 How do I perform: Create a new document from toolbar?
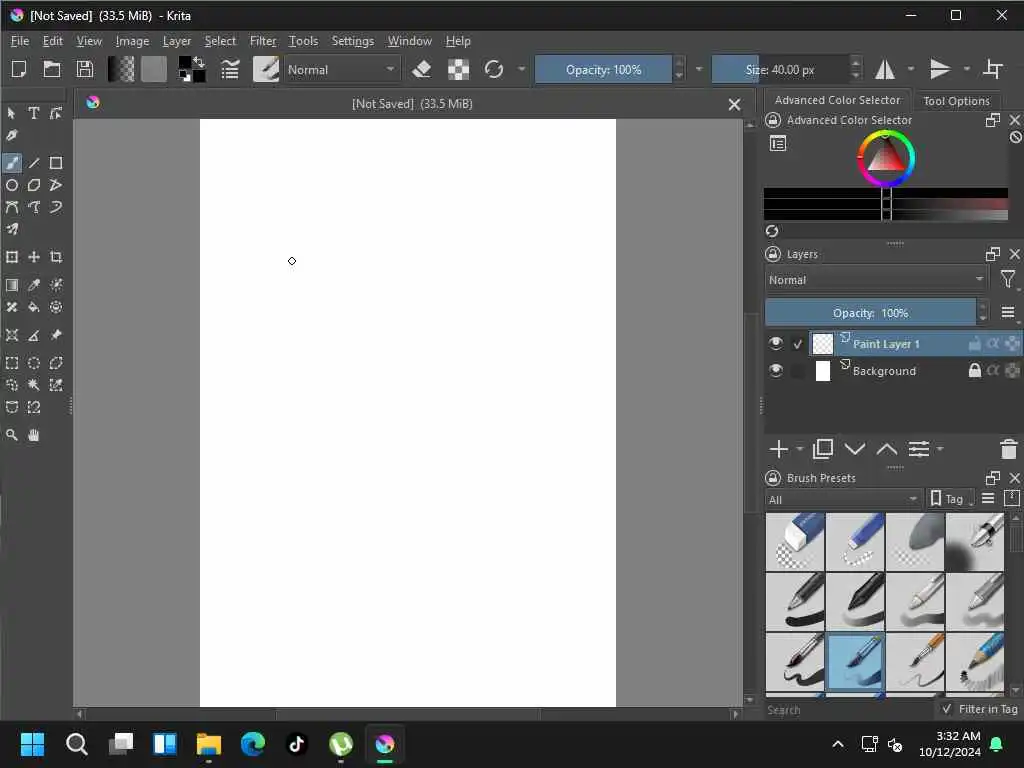(19, 69)
